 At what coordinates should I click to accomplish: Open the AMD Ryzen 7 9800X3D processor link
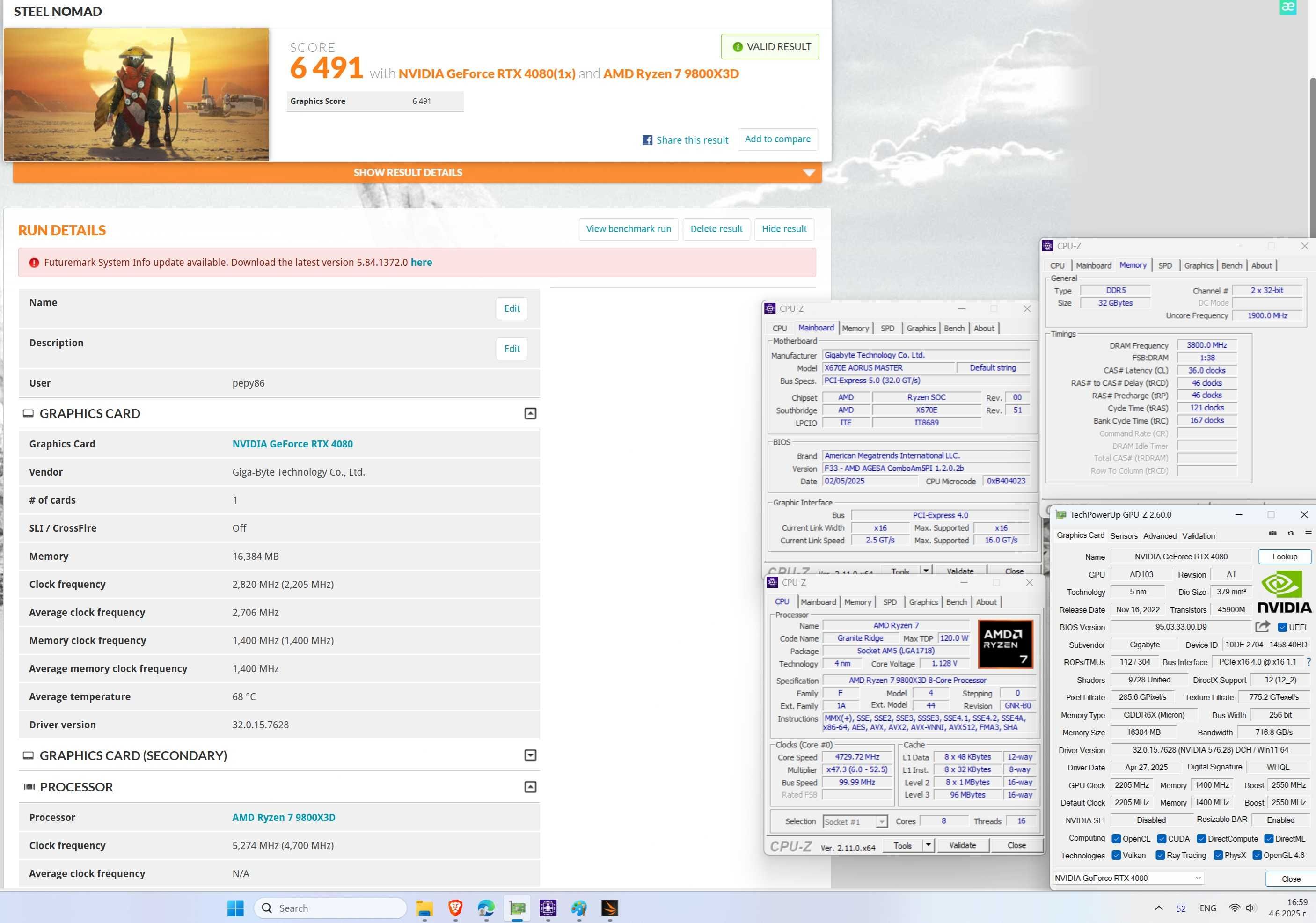[284, 818]
